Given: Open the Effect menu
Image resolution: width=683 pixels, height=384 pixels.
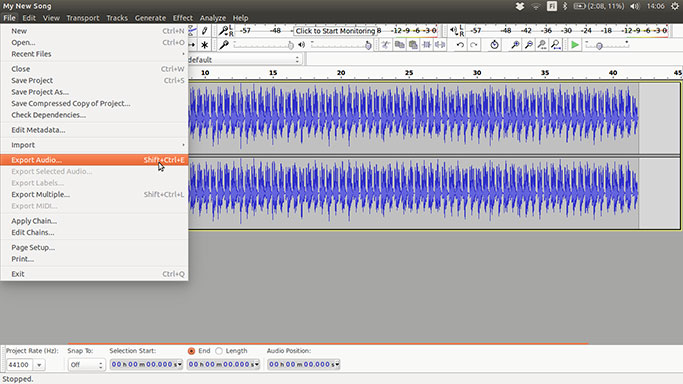Looking at the screenshot, I should (x=183, y=18).
